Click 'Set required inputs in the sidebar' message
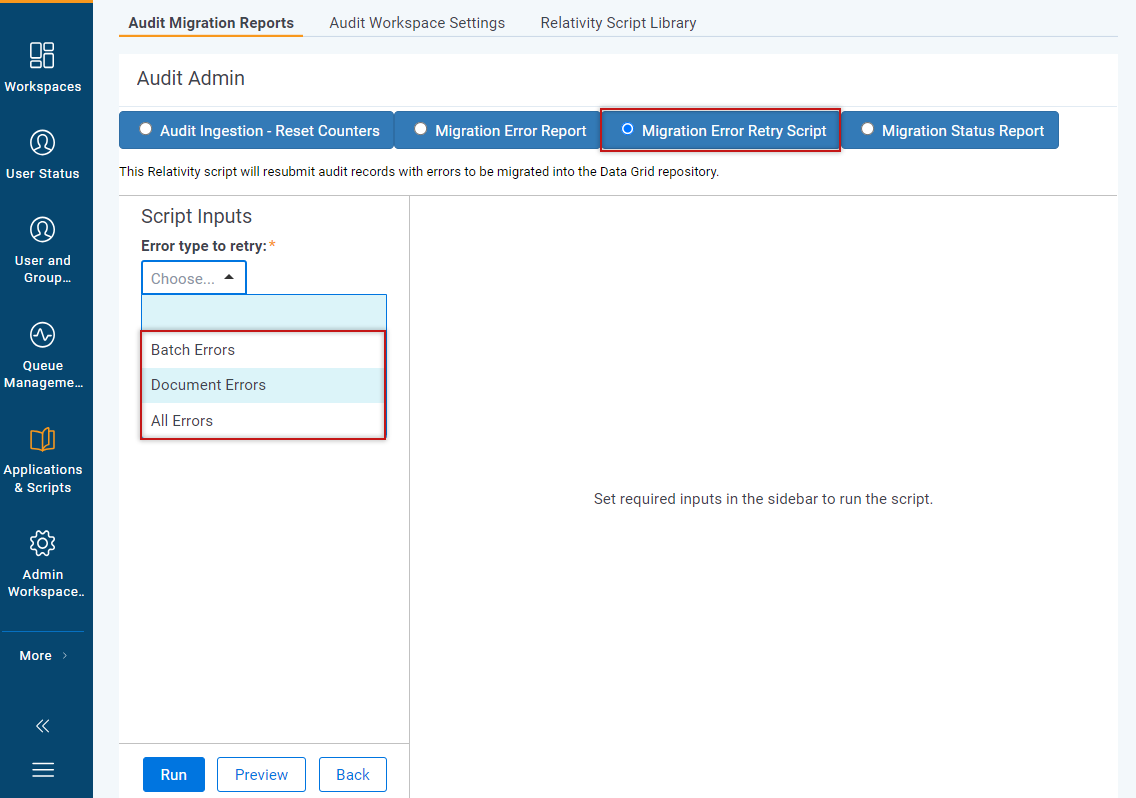This screenshot has height=798, width=1136. pos(763,499)
